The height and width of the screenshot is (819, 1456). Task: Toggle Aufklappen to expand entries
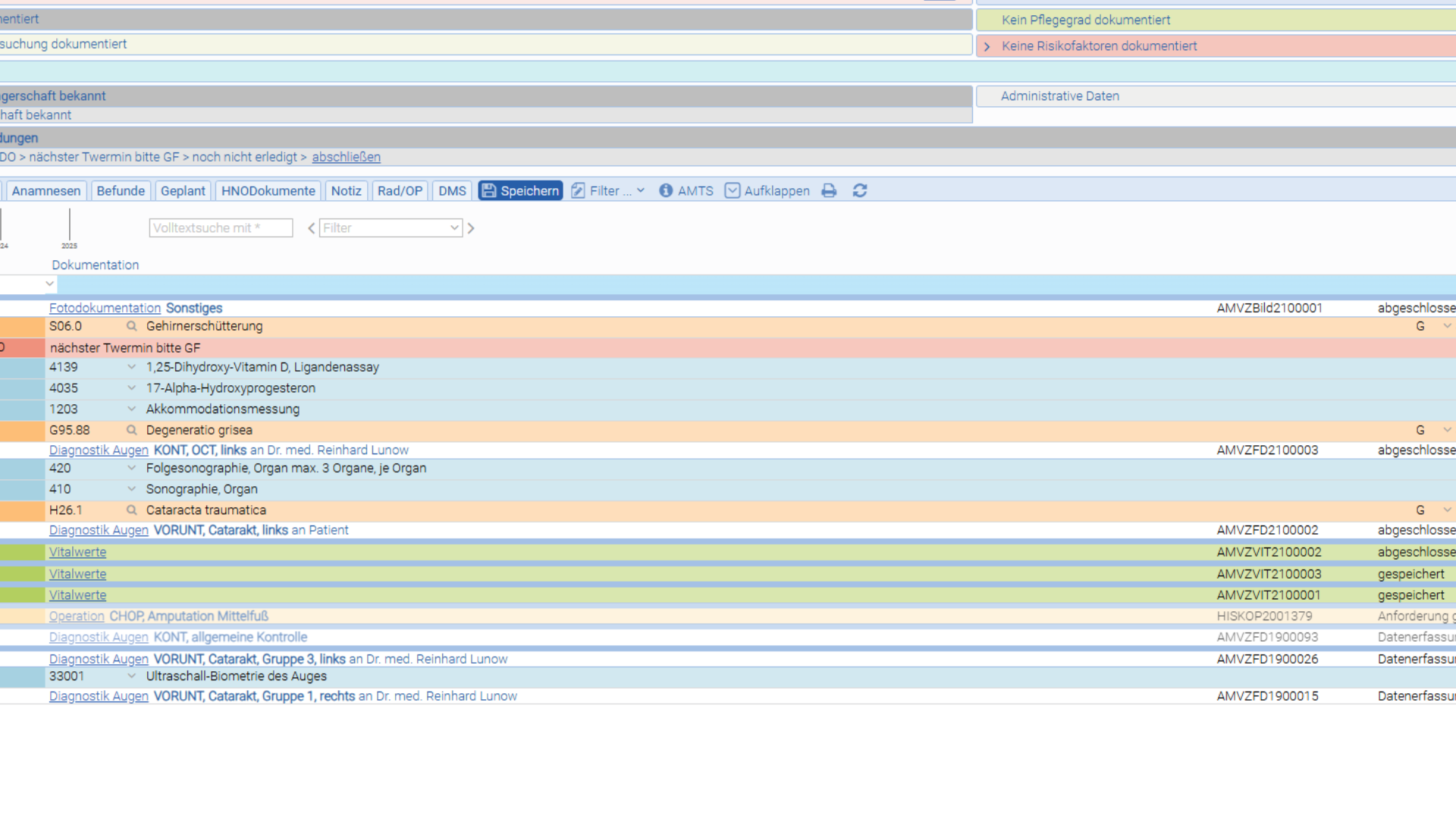tap(767, 191)
